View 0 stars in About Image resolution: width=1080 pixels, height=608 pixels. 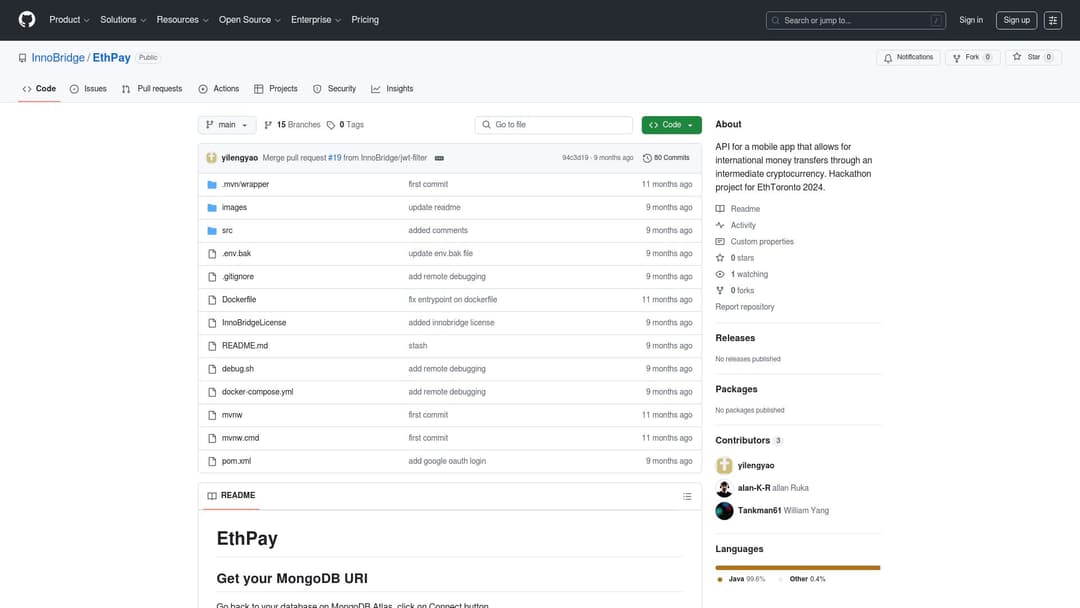tap(742, 258)
